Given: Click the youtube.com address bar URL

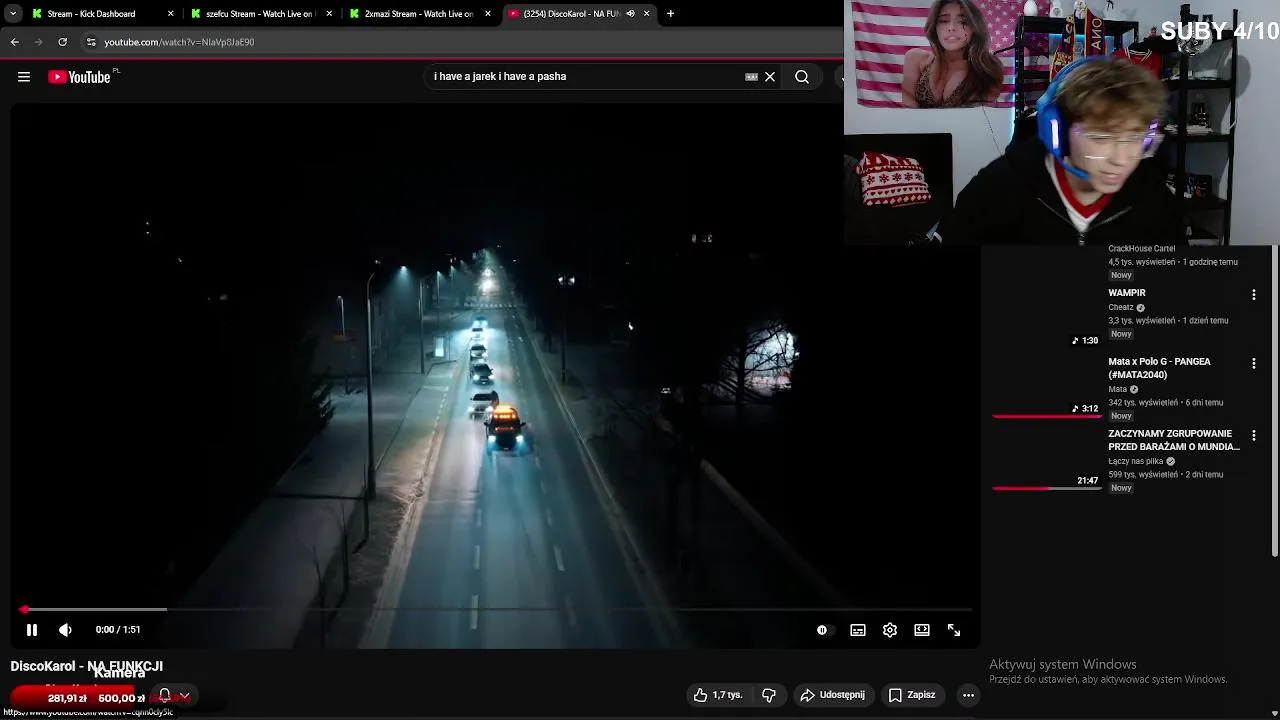Looking at the screenshot, I should [x=179, y=42].
